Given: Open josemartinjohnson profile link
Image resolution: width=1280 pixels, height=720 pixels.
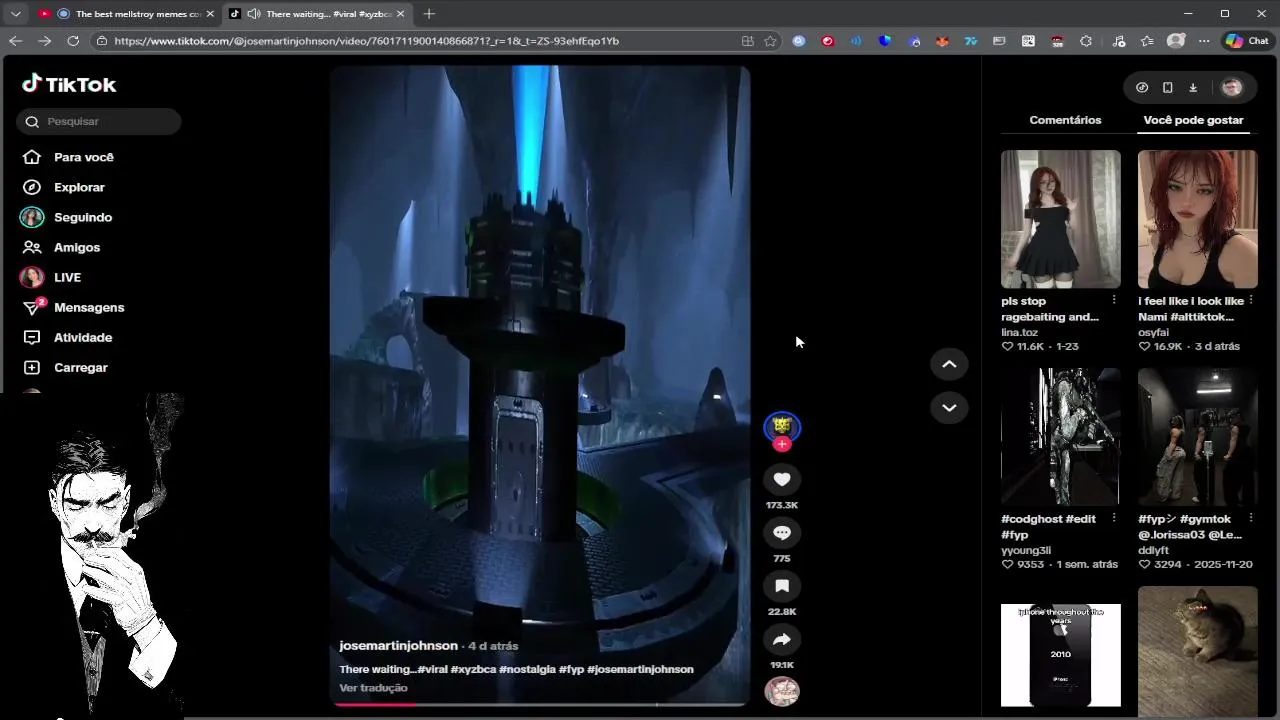Looking at the screenshot, I should click(398, 646).
